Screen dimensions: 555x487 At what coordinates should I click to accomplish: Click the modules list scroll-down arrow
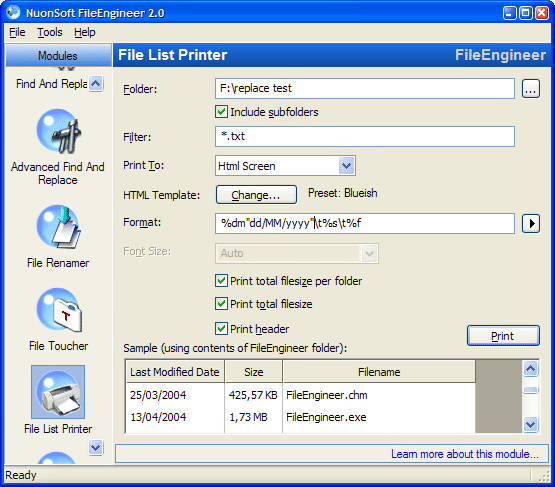click(x=96, y=447)
